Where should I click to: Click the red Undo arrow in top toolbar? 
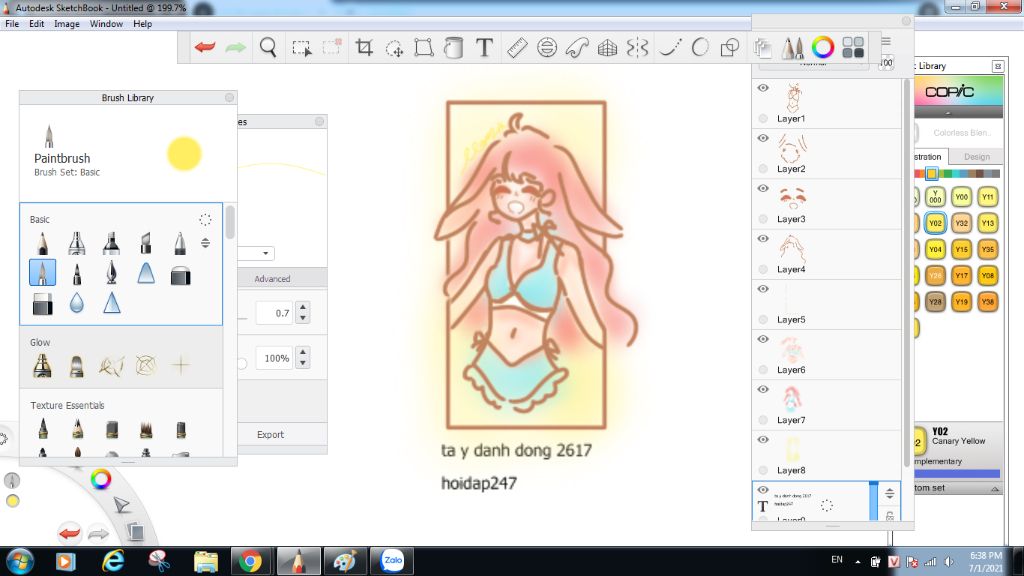(x=204, y=47)
